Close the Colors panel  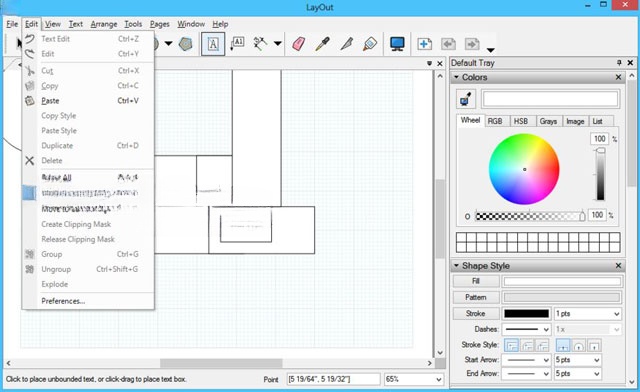pos(618,77)
